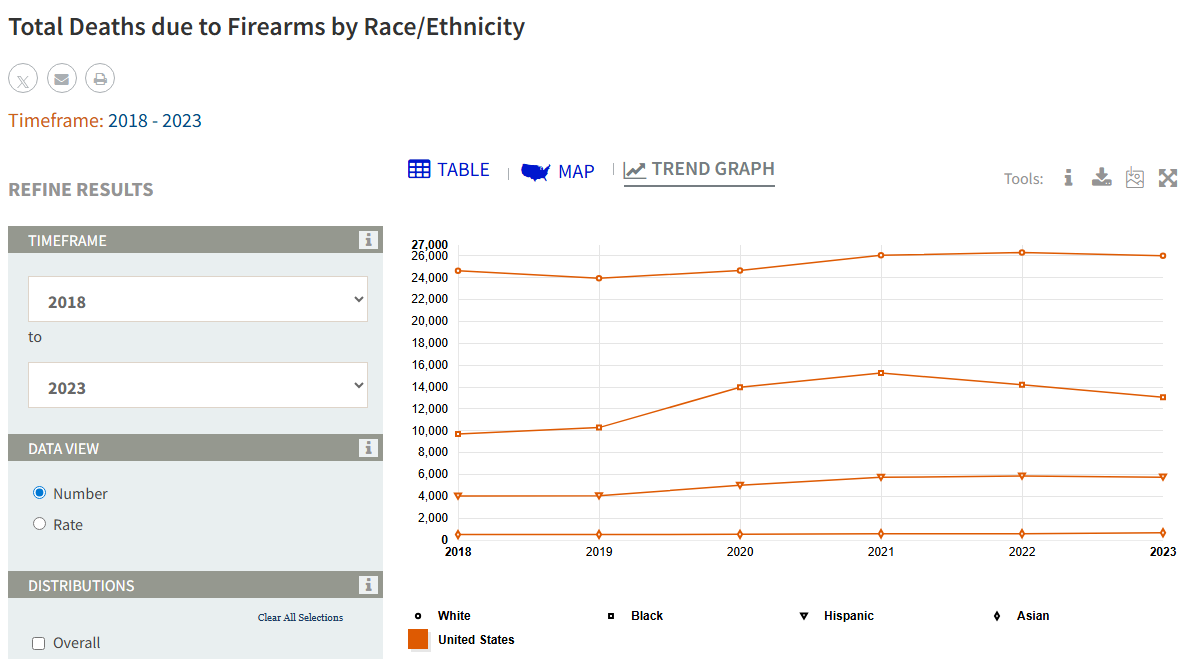Open the start year 2018 dropdown
The width and height of the screenshot is (1192, 659).
(198, 299)
